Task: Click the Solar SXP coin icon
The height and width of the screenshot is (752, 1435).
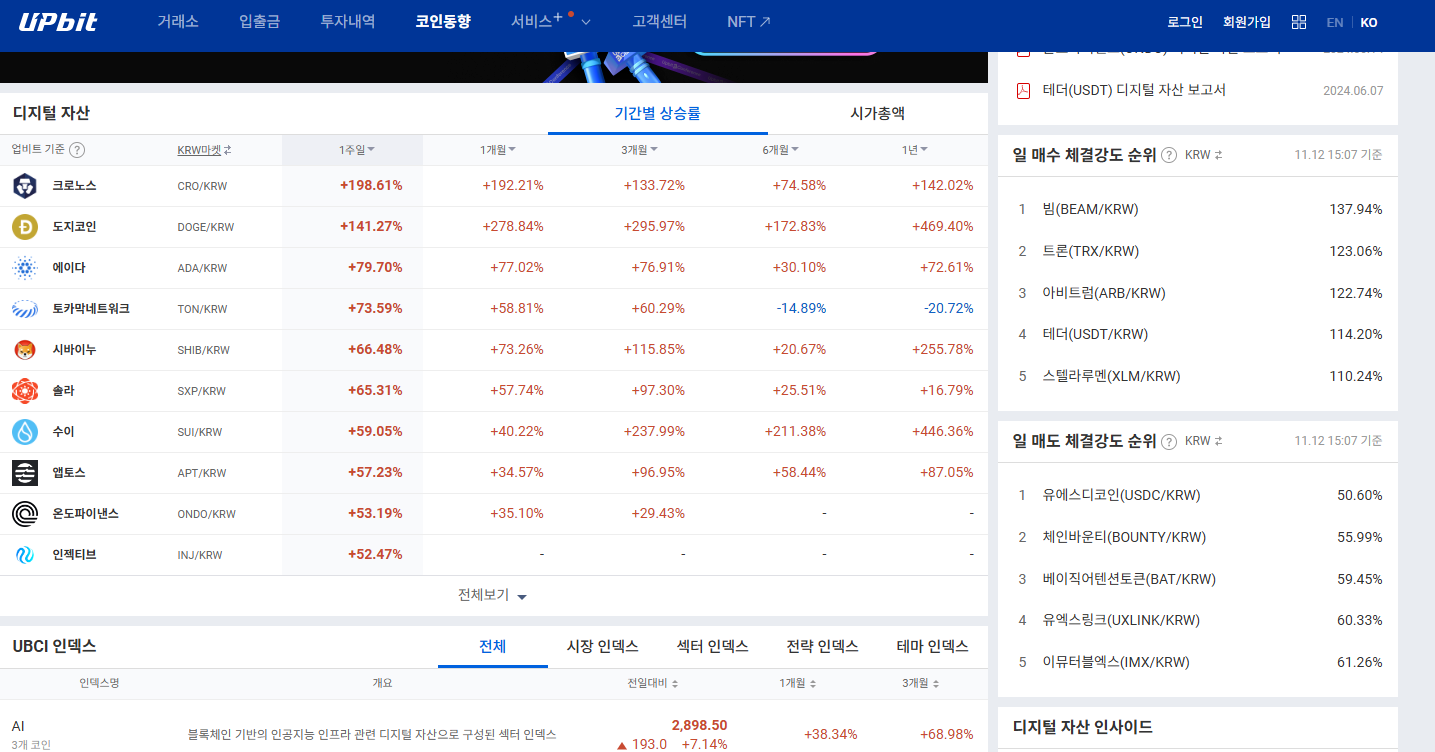Action: [x=25, y=391]
